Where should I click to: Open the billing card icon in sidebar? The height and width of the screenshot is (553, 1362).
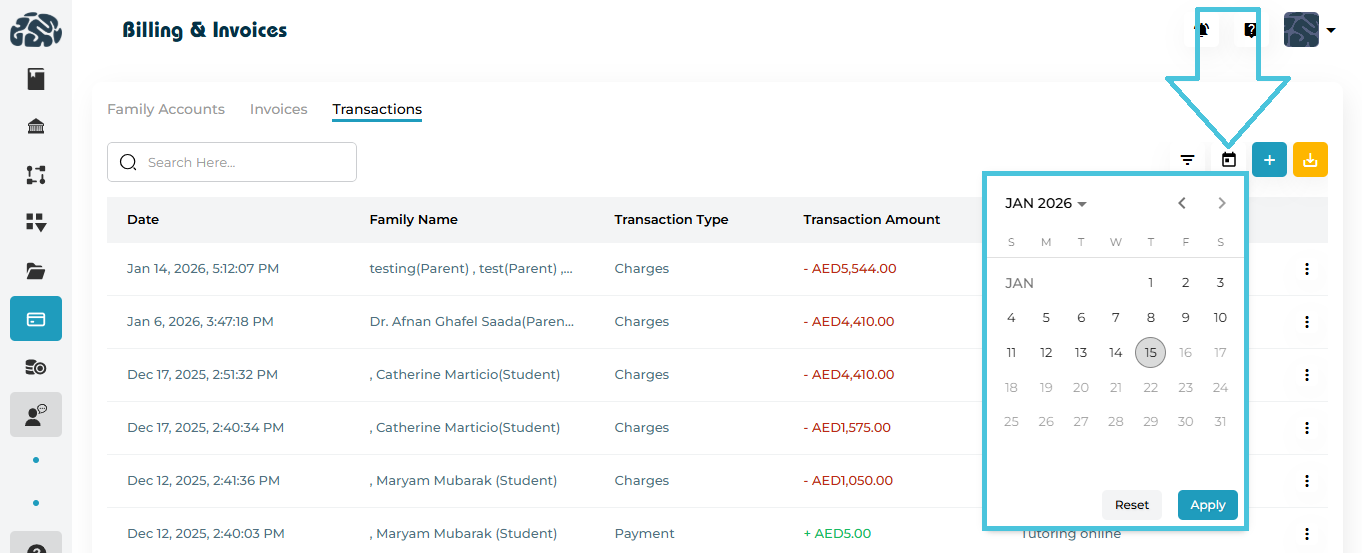[x=36, y=319]
